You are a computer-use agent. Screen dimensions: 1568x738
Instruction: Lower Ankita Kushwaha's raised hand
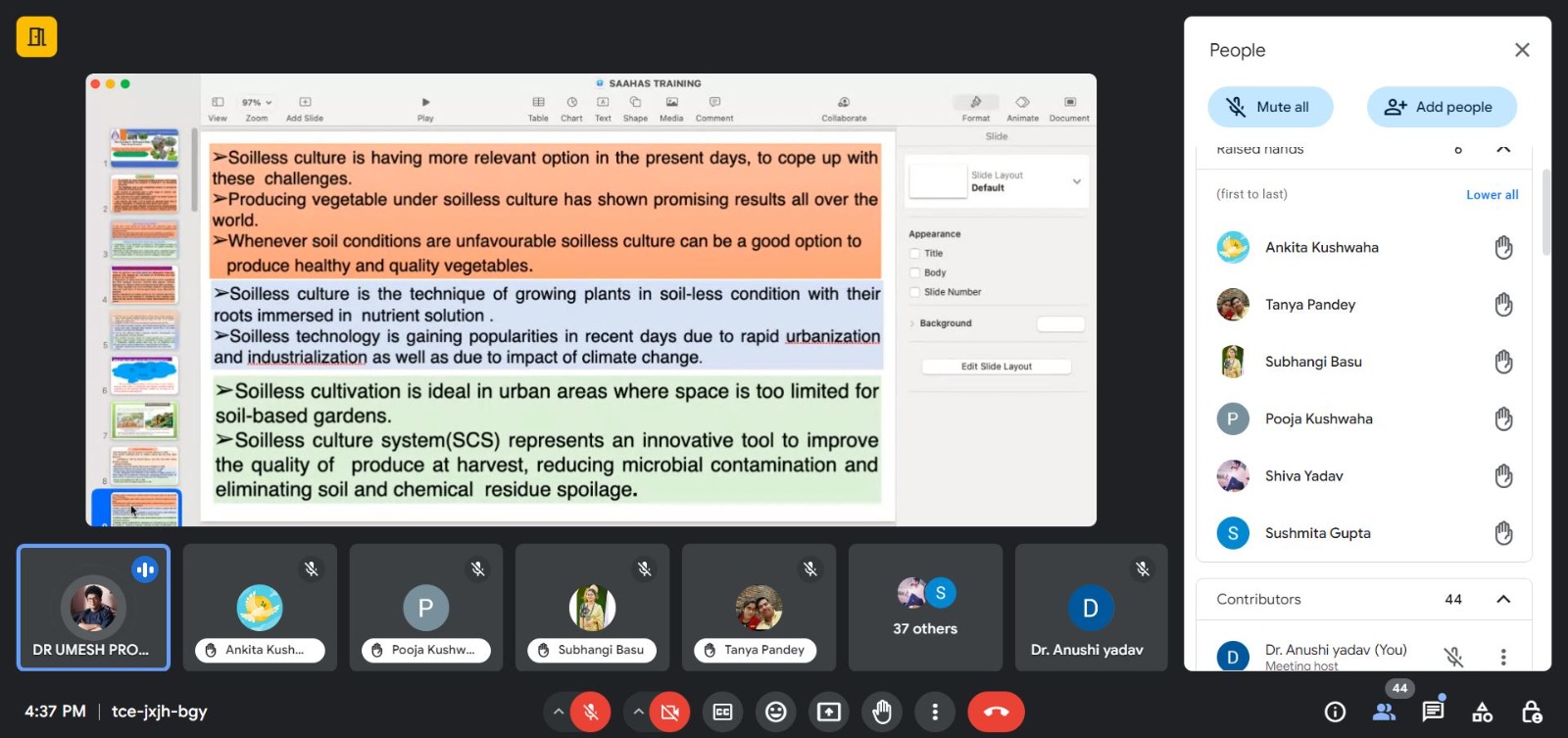click(1503, 248)
